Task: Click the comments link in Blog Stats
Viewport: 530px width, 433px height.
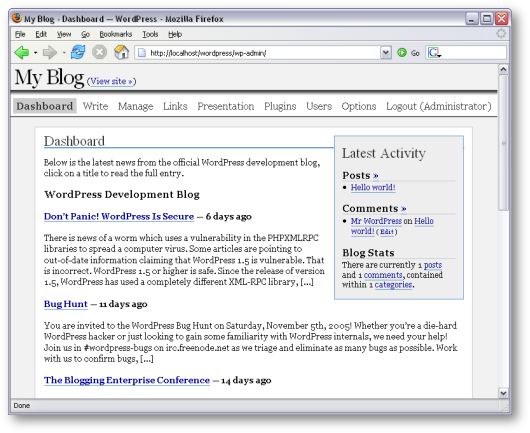Action: 383,275
